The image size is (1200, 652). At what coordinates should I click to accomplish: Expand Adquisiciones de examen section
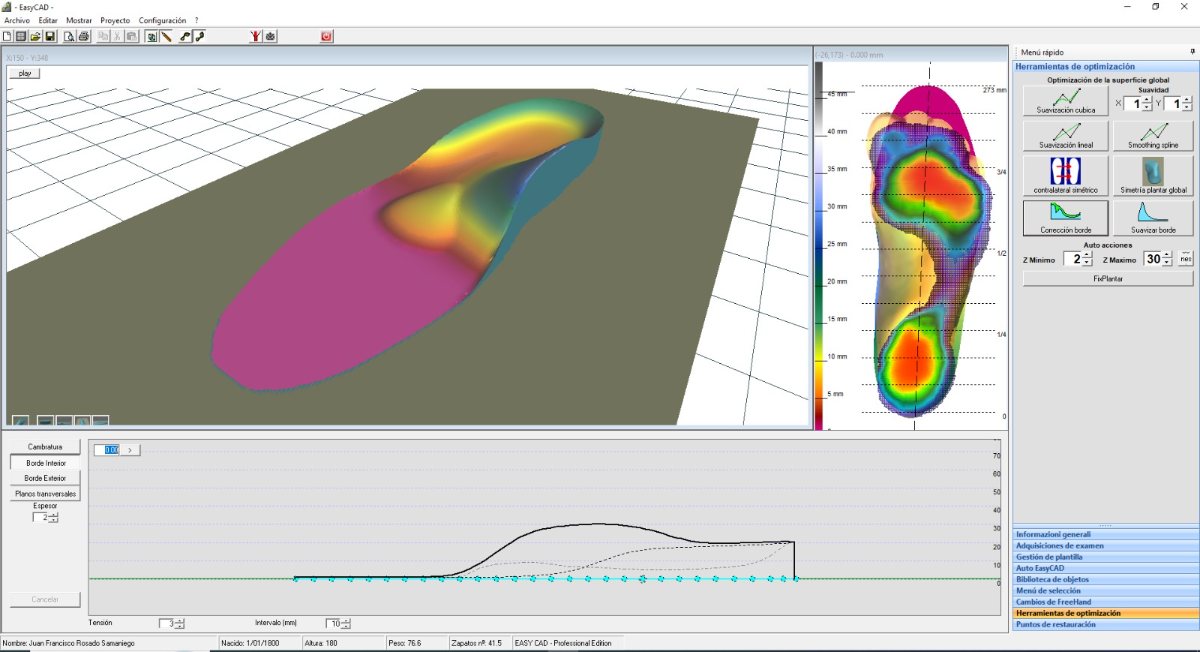point(1105,545)
